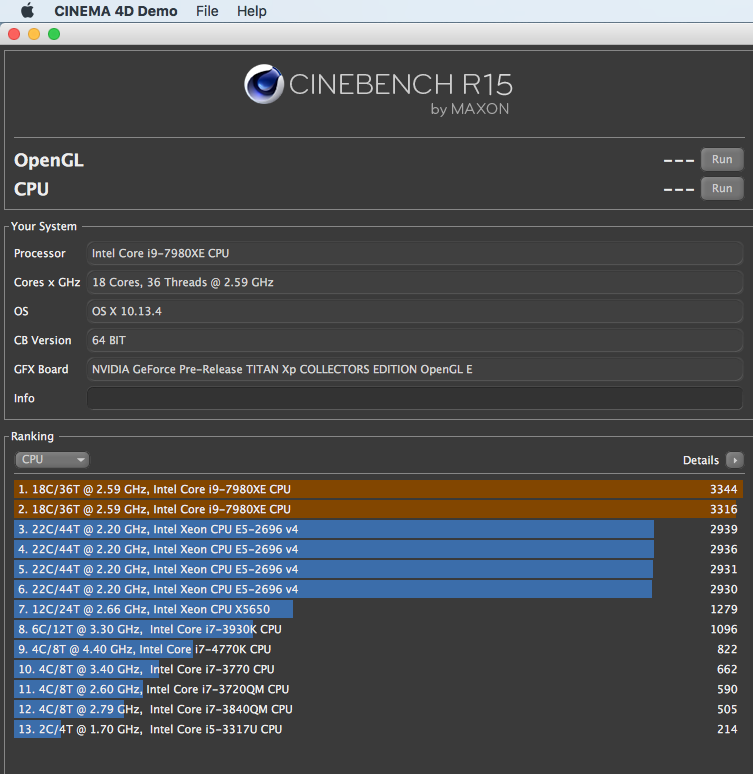
Task: Run the OpenGL benchmark
Action: [x=722, y=159]
